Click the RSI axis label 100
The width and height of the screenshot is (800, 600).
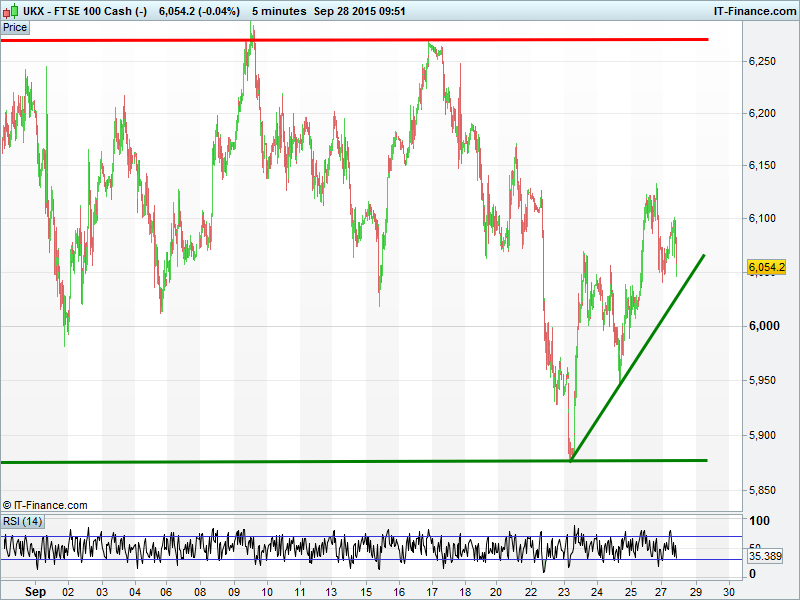coord(759,521)
